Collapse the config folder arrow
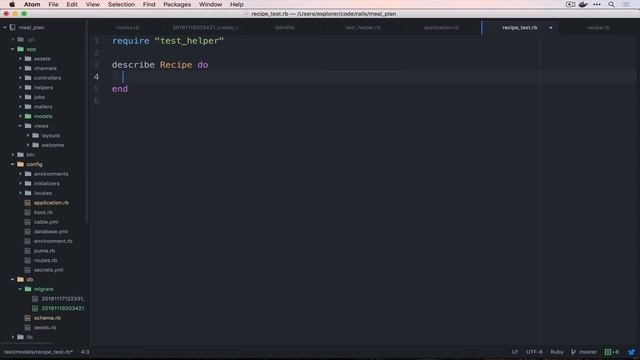This screenshot has width=640, height=360. click(12, 164)
